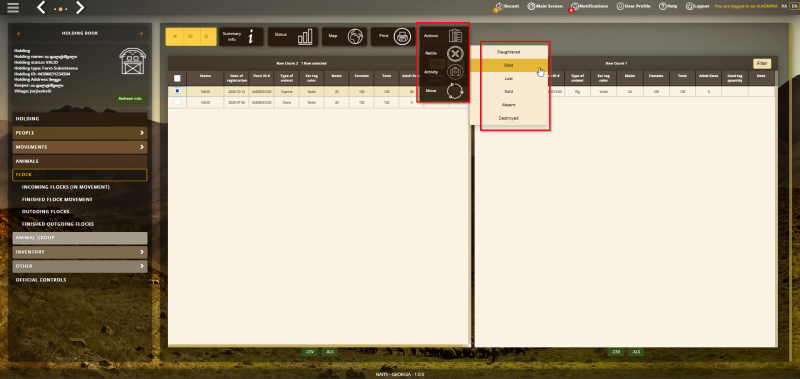Expand the People section
800x379 pixels.
(80, 133)
